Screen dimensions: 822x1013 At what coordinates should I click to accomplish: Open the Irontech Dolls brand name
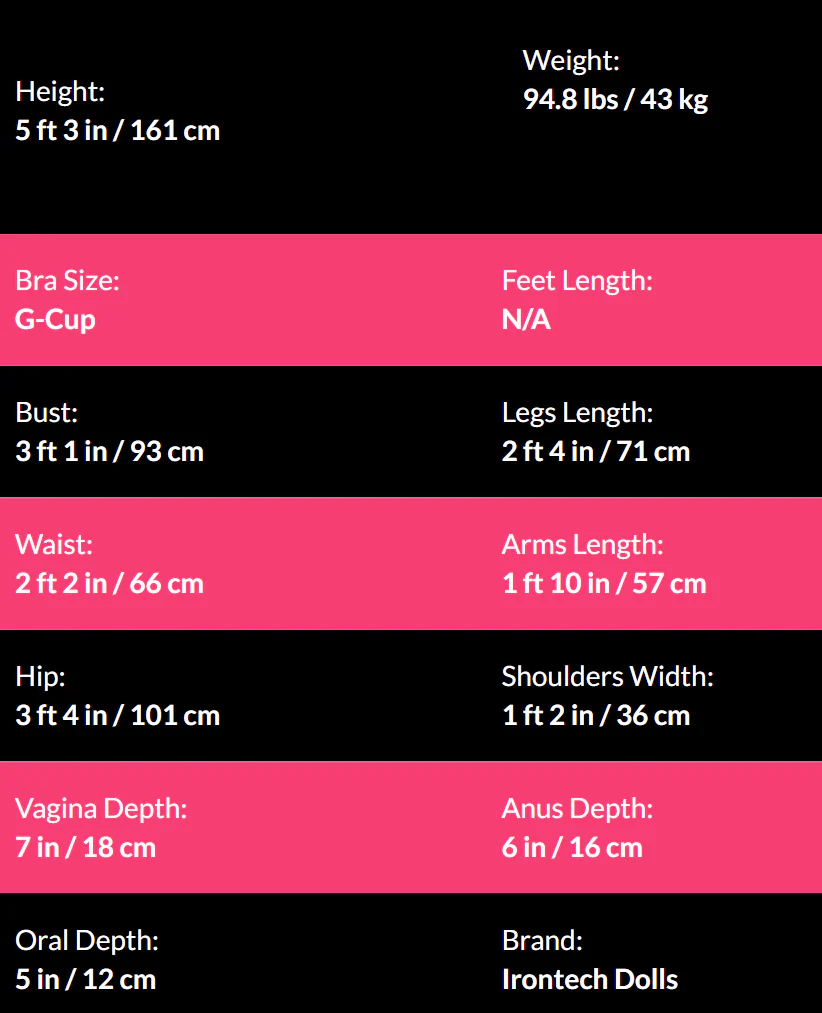(590, 980)
